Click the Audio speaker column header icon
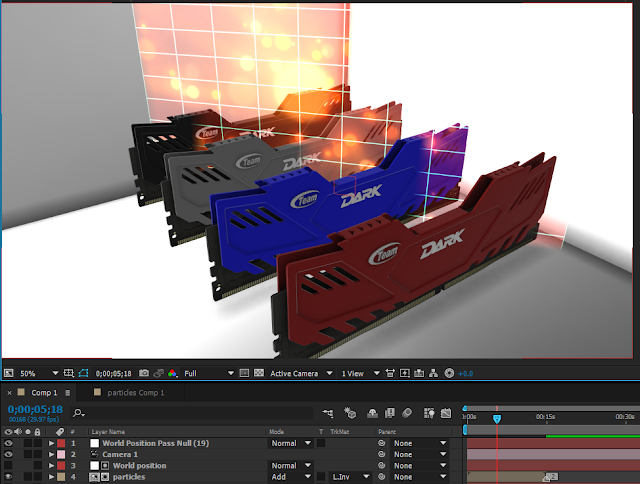 [18, 431]
